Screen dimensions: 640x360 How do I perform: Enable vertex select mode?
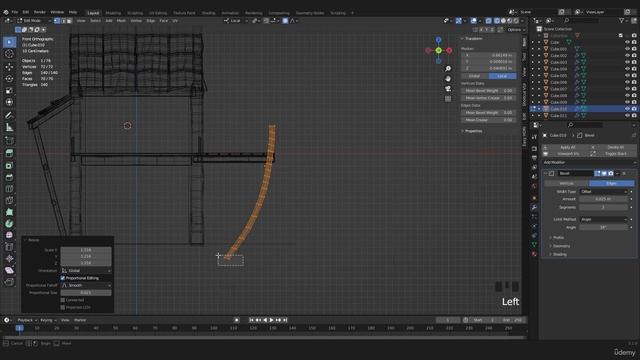57,20
